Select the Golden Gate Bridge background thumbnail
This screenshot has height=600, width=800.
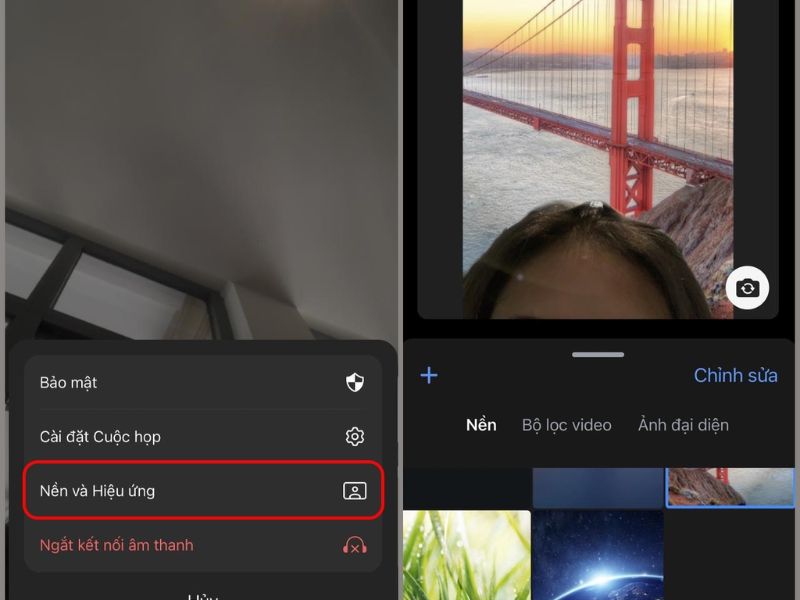click(730, 487)
